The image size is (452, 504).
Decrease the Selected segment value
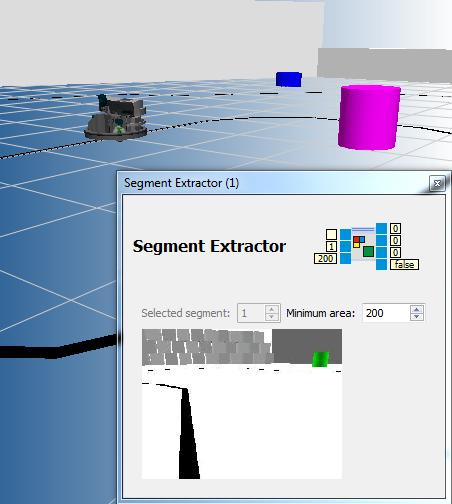click(x=272, y=317)
